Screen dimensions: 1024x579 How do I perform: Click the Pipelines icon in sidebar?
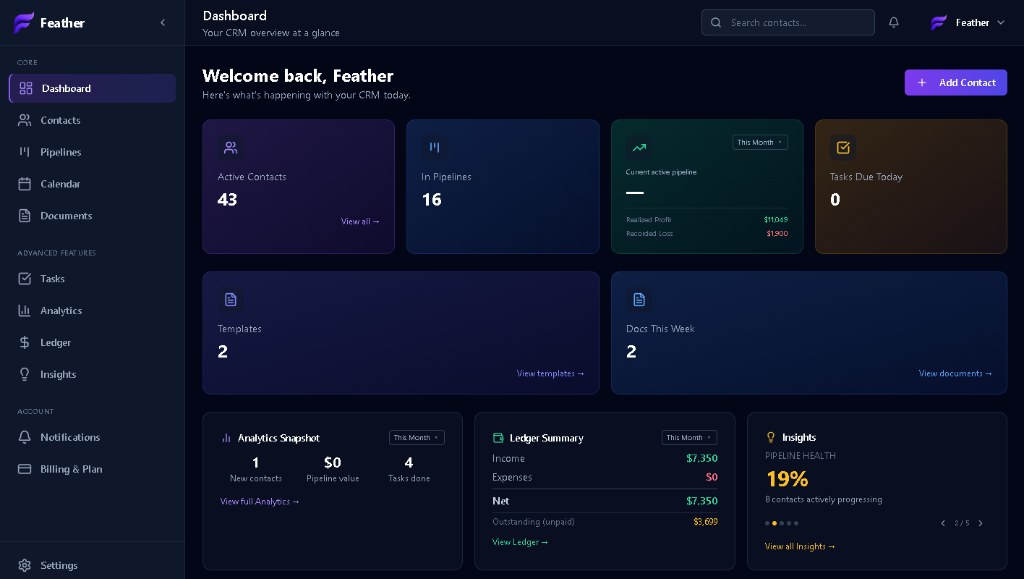tap(24, 152)
